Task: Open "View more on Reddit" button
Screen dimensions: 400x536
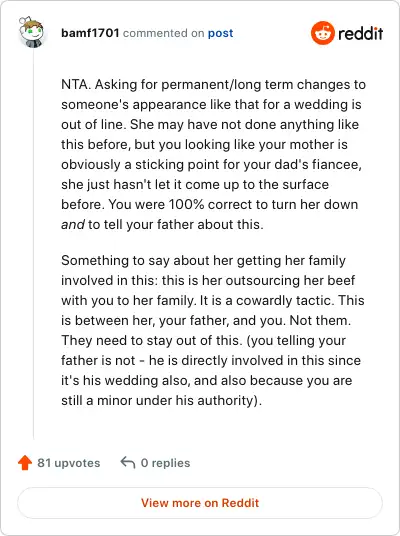Action: (200, 503)
